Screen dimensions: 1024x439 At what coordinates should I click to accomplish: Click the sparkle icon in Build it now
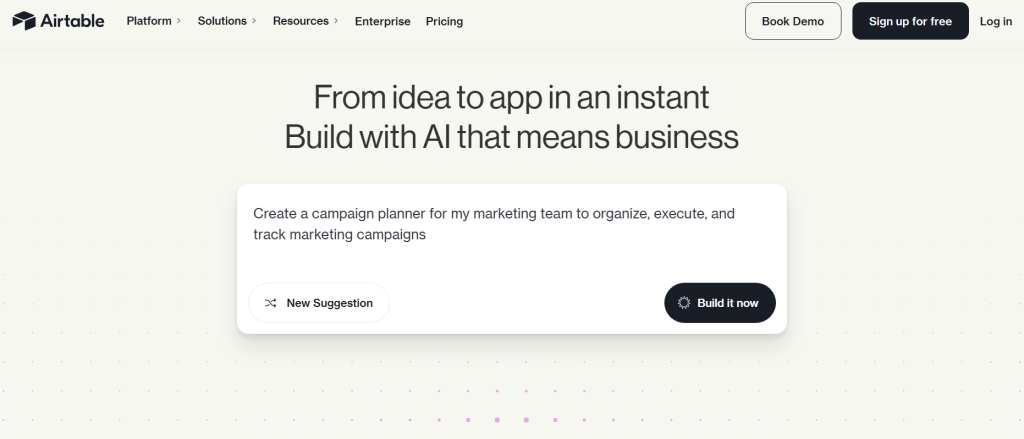point(684,303)
